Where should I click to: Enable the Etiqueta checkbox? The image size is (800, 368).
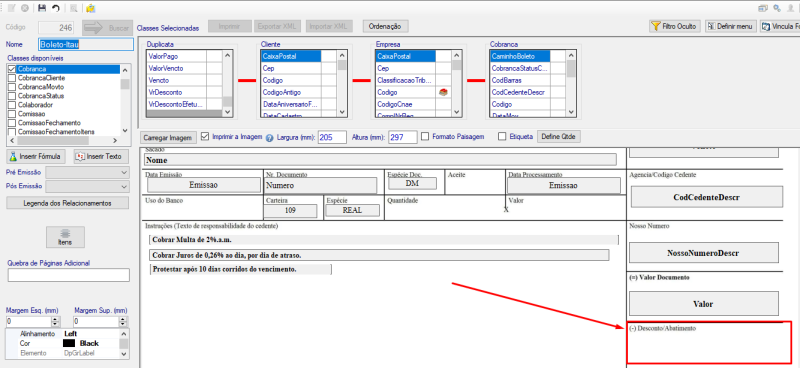pyautogui.click(x=502, y=137)
